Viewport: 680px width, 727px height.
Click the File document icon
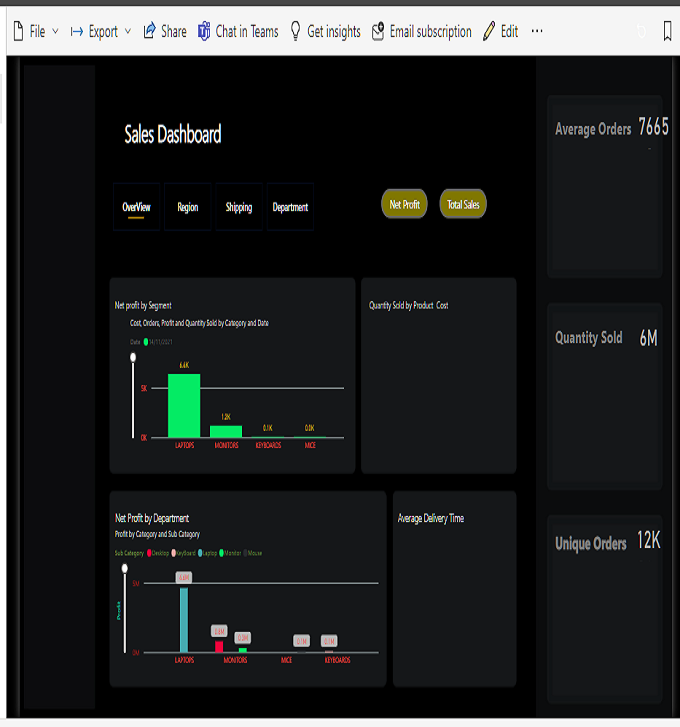coord(19,32)
